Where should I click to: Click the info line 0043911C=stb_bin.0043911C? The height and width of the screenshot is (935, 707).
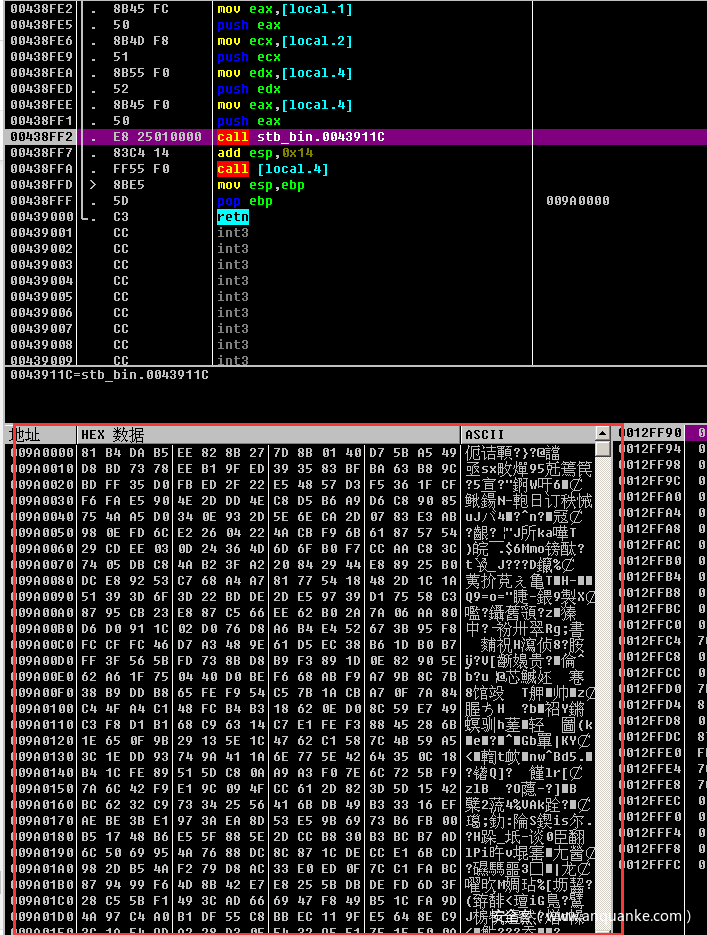click(x=109, y=375)
